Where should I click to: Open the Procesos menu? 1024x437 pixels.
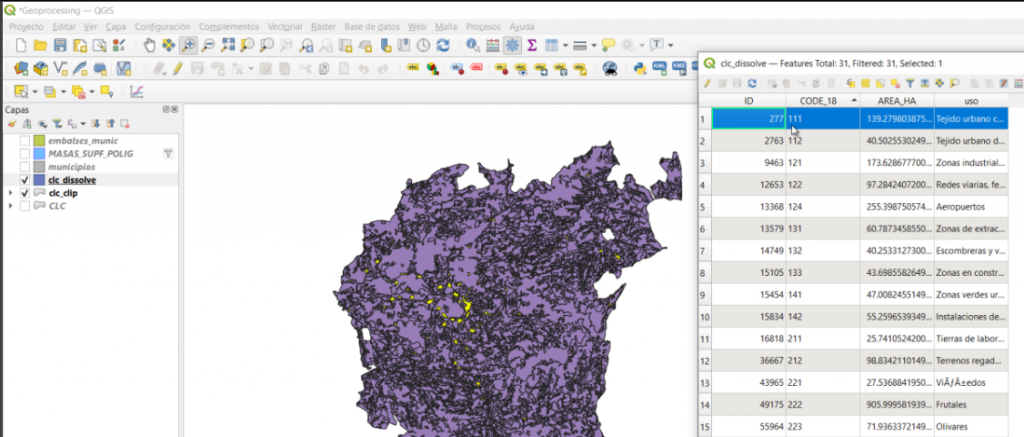pyautogui.click(x=482, y=25)
